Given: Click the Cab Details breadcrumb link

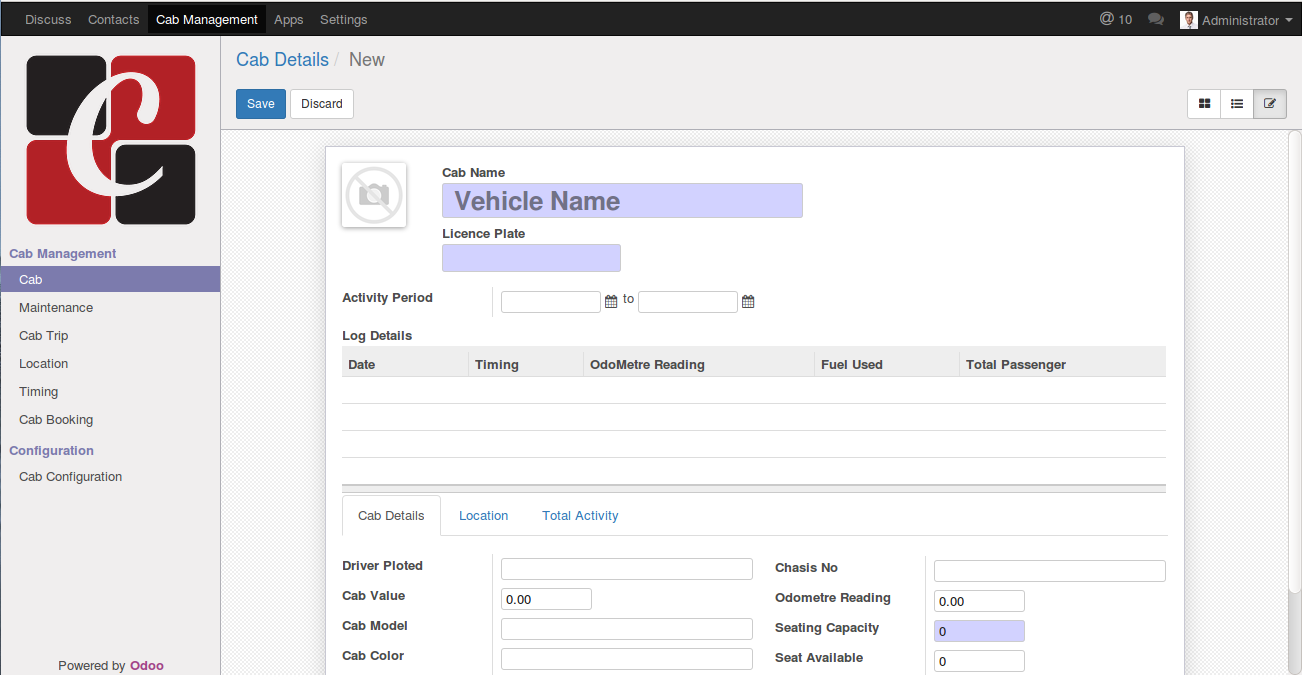Looking at the screenshot, I should tap(282, 60).
